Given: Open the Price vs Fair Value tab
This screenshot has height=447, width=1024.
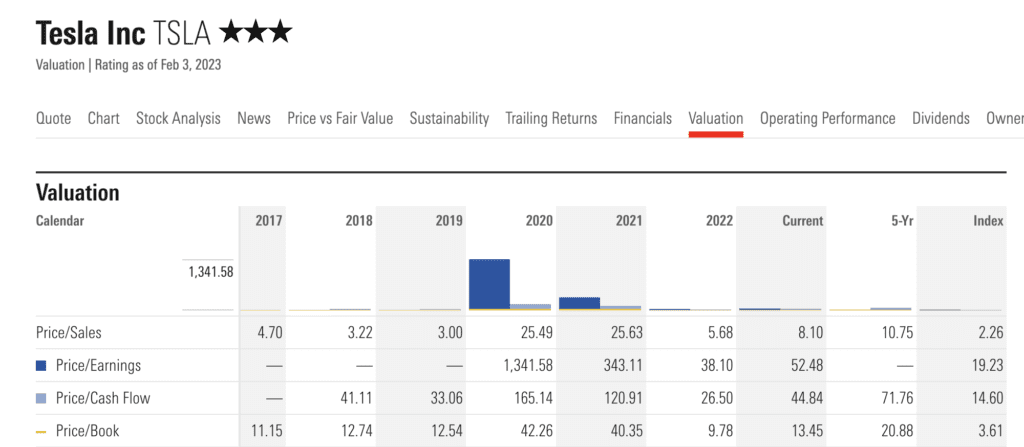Looking at the screenshot, I should click(340, 118).
